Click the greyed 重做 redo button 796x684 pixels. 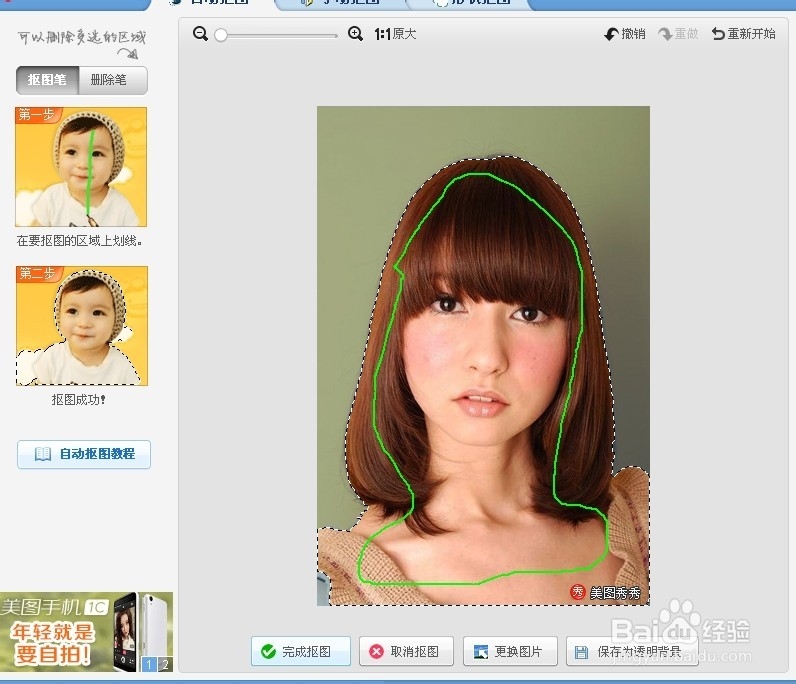point(678,34)
